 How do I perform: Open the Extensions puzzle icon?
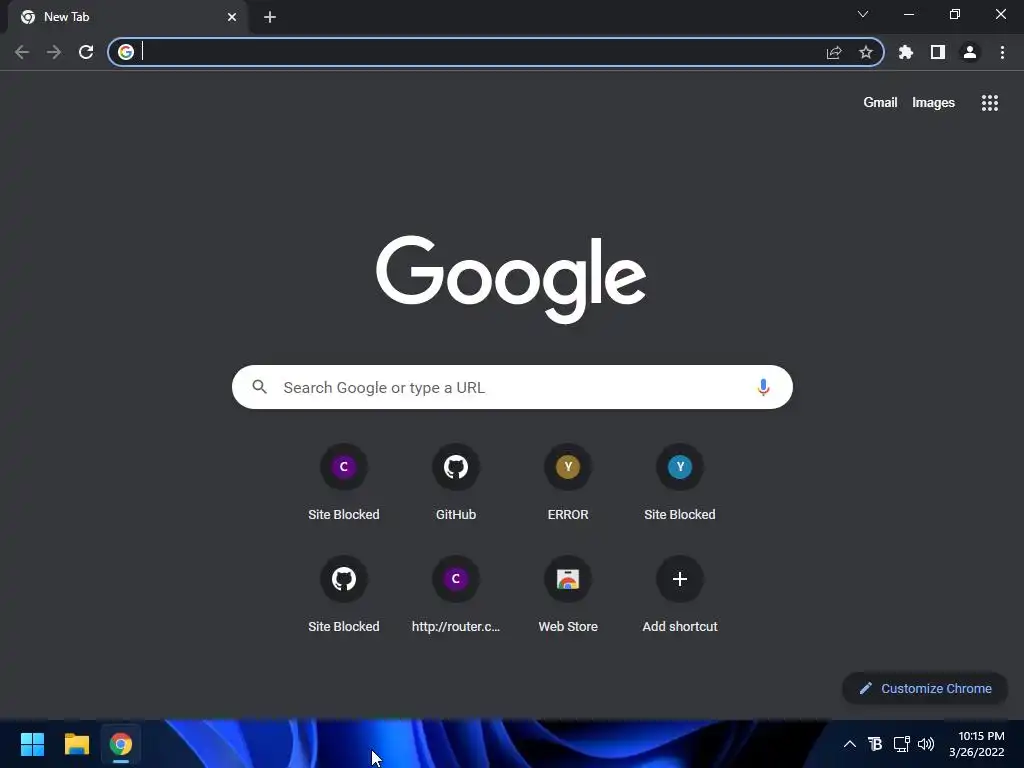906,52
